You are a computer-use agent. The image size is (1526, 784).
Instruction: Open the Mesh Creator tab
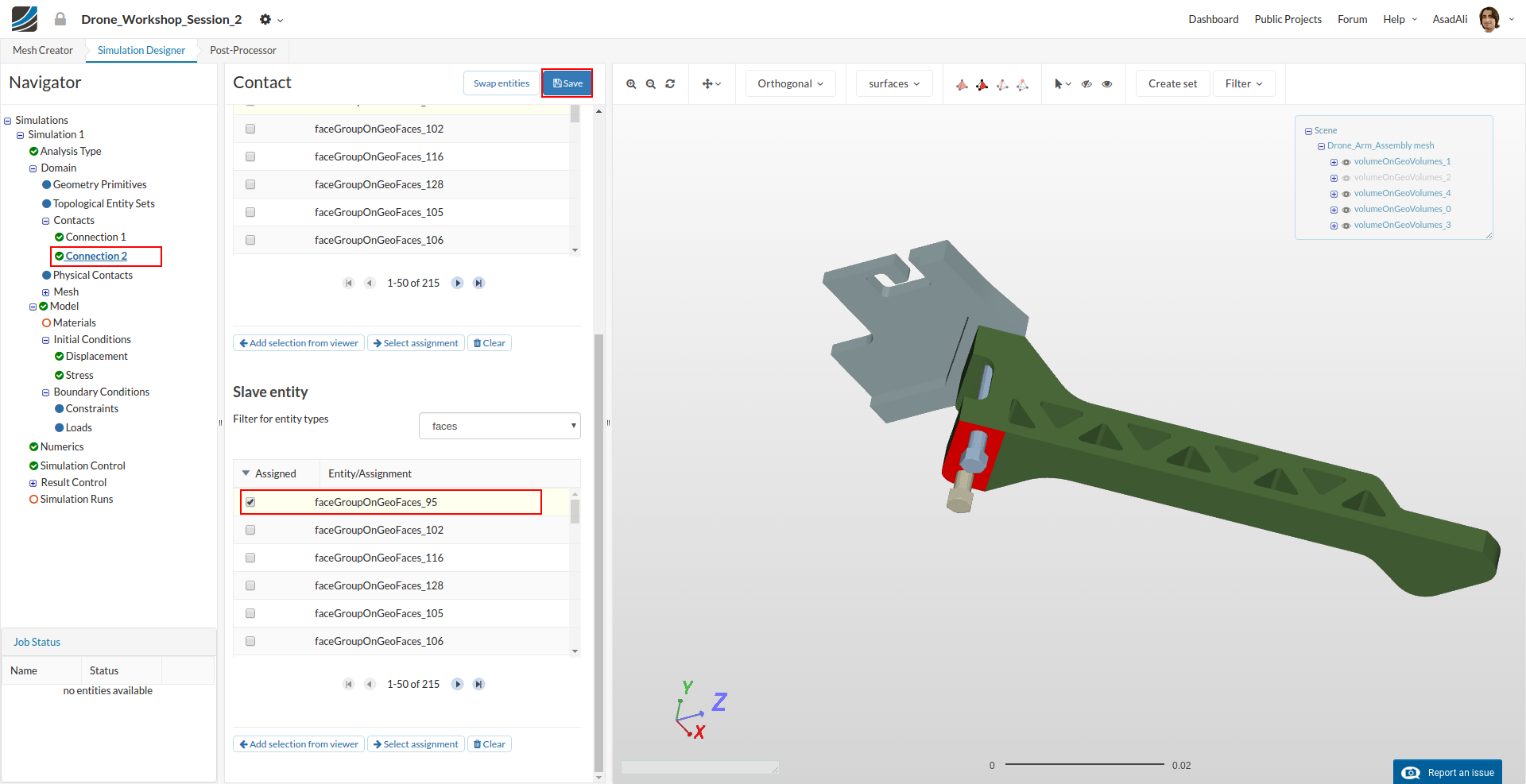[43, 50]
